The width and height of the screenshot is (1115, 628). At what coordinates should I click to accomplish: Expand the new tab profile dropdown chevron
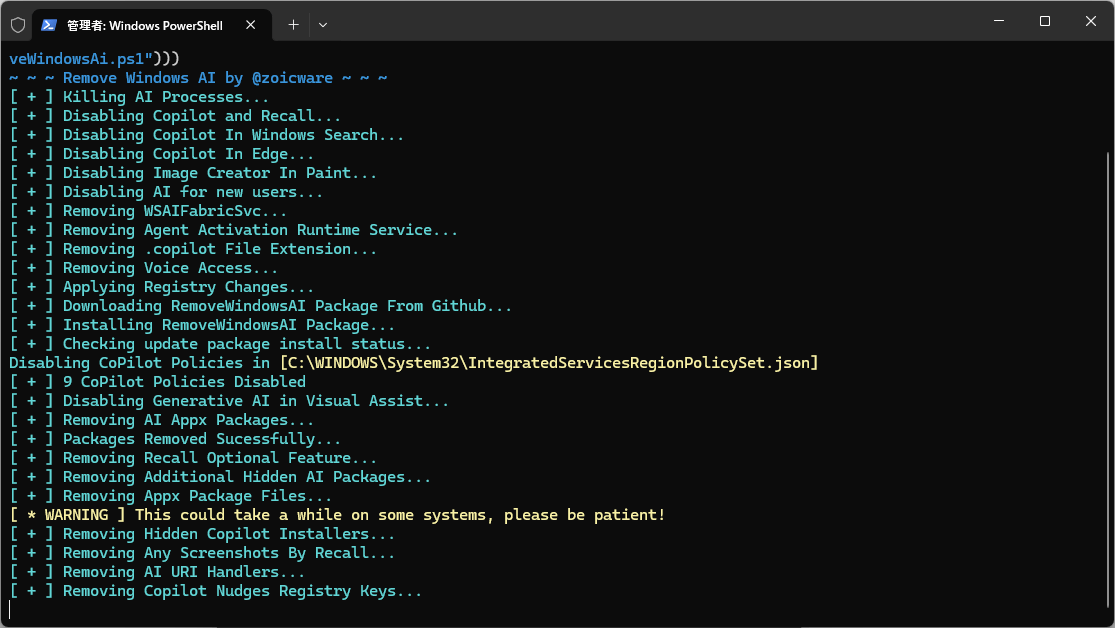[x=323, y=25]
